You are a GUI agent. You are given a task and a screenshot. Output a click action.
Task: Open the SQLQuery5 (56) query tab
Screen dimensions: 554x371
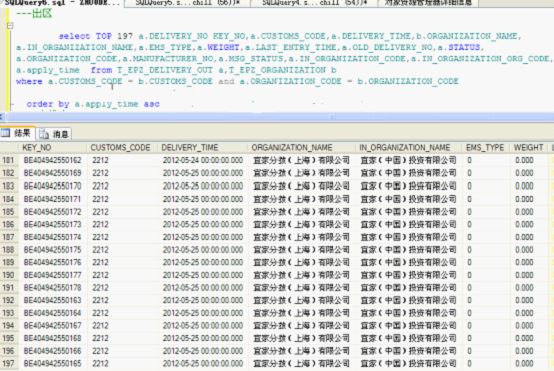pyautogui.click(x=188, y=3)
